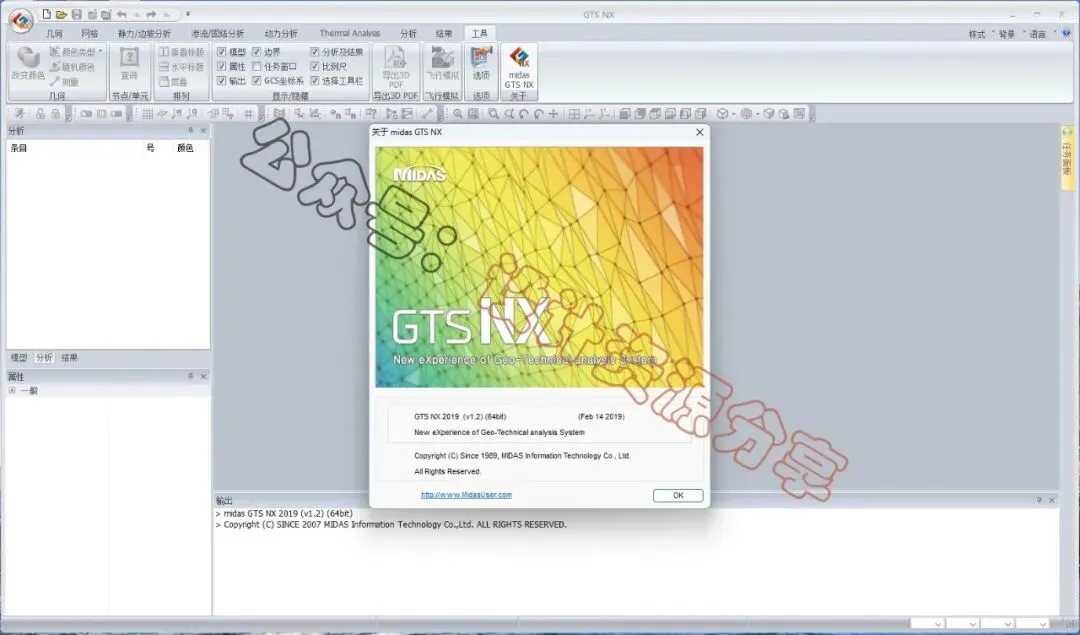1080x635 pixels.
Task: Uncheck the 模型 show/hide checkbox
Action: tap(222, 52)
